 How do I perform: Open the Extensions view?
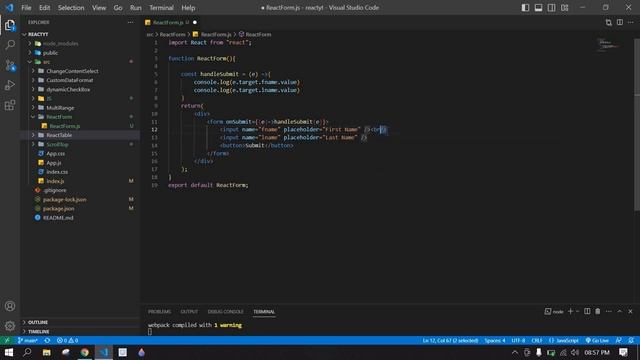coord(10,105)
